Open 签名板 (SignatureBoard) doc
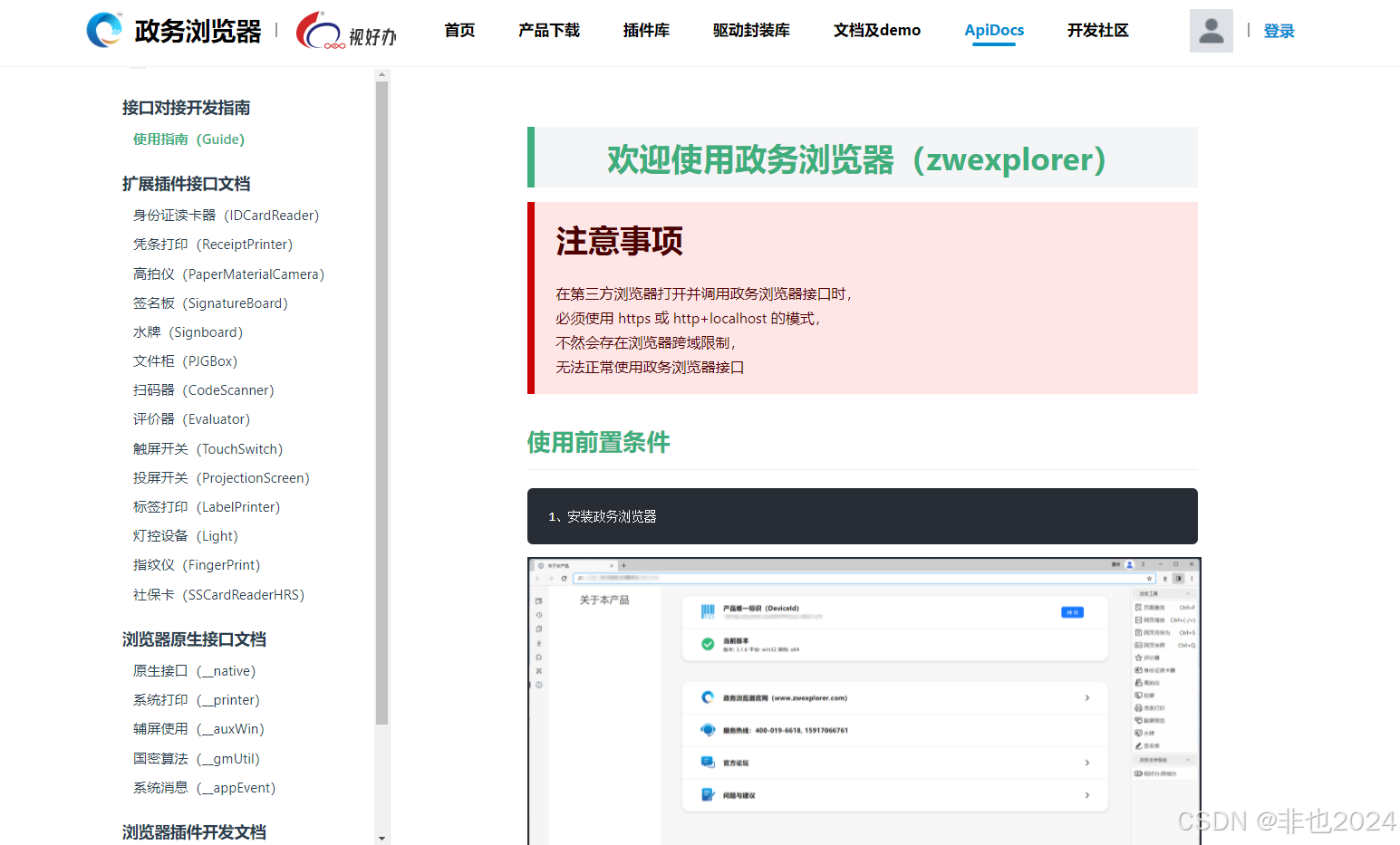 click(x=210, y=303)
